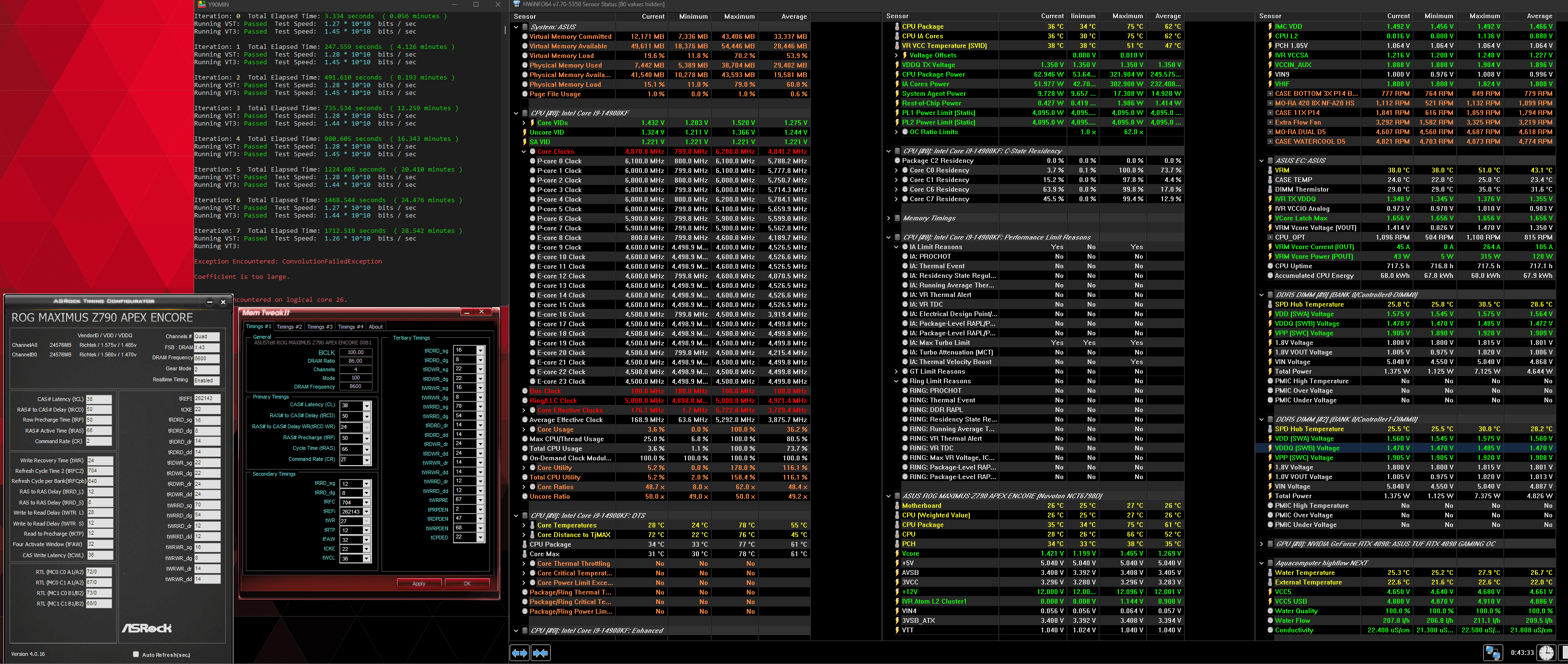
Task: Expand the GT Limit Reasons node
Action: [x=896, y=372]
